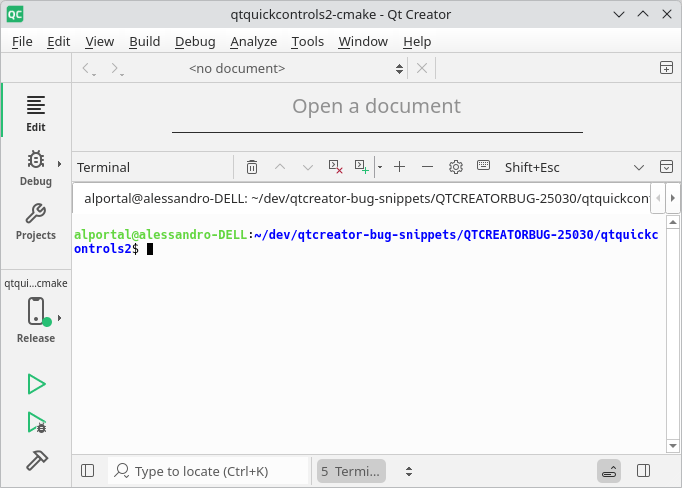The image size is (682, 488).
Task: Add a new terminal tab icon
Action: (x=361, y=167)
